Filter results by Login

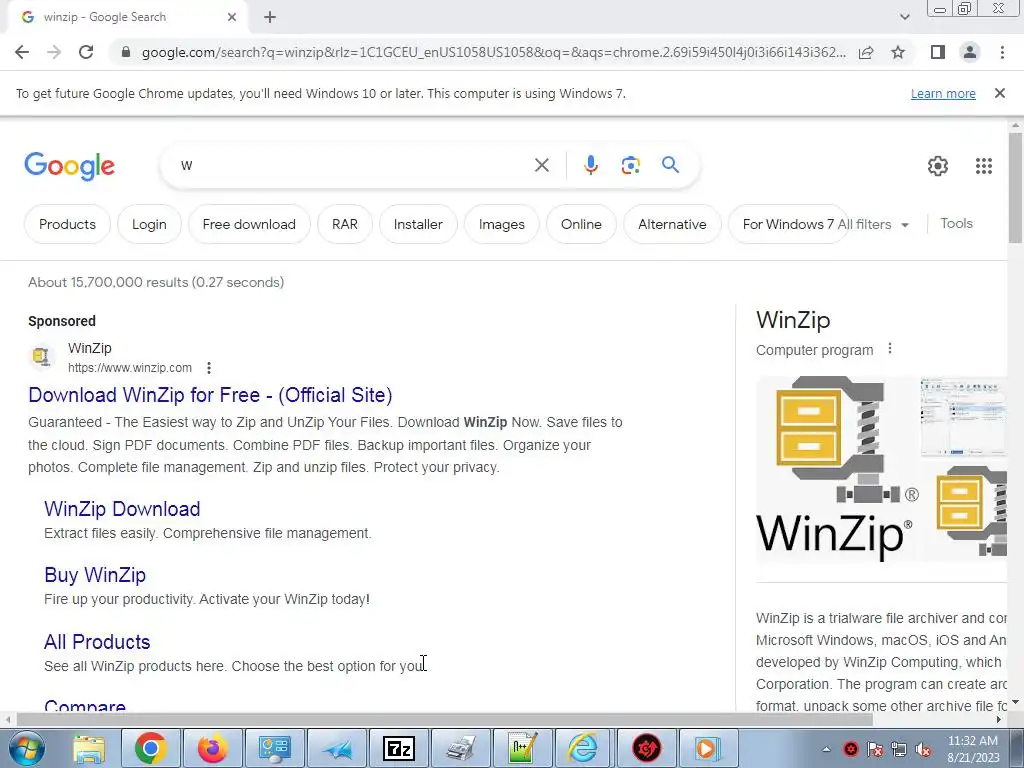(x=149, y=224)
